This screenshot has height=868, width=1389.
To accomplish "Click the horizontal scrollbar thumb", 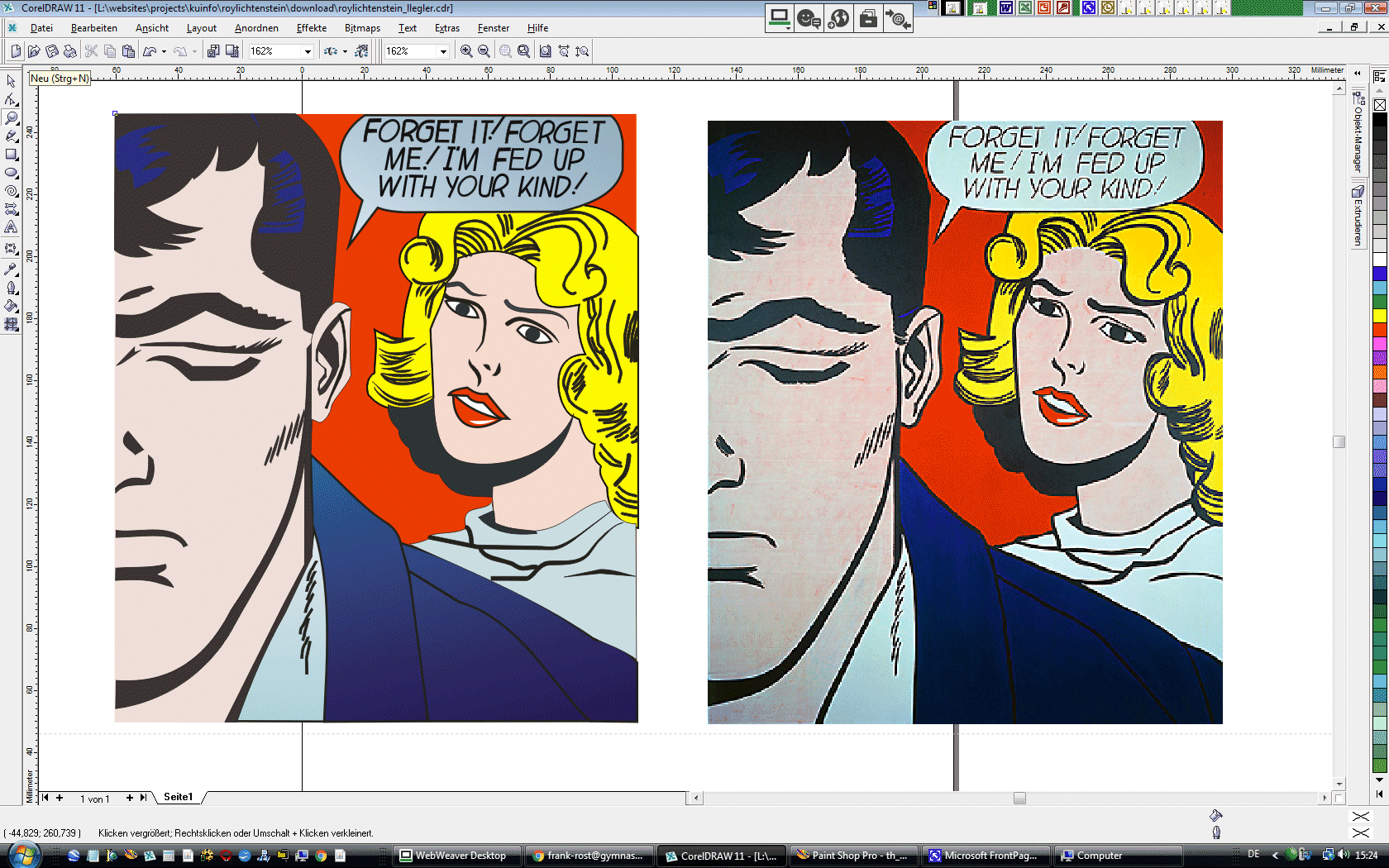I will click(1019, 798).
